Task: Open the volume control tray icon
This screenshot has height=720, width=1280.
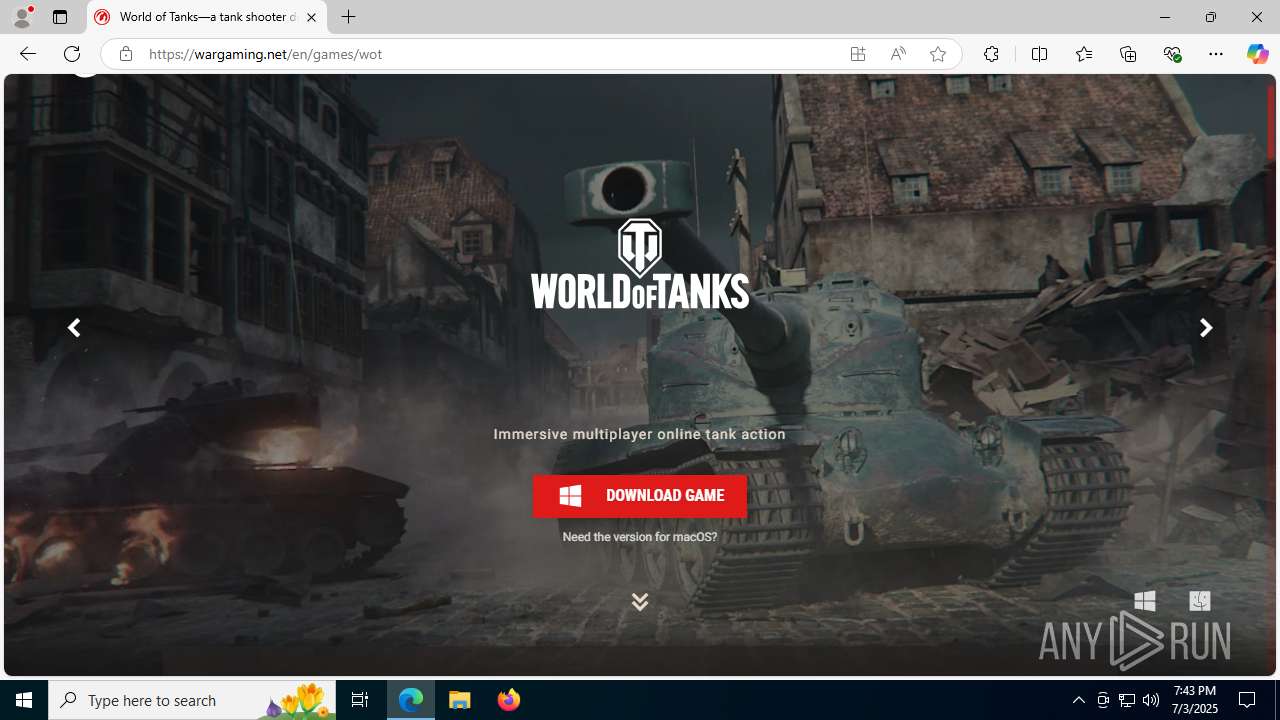Action: click(1151, 700)
